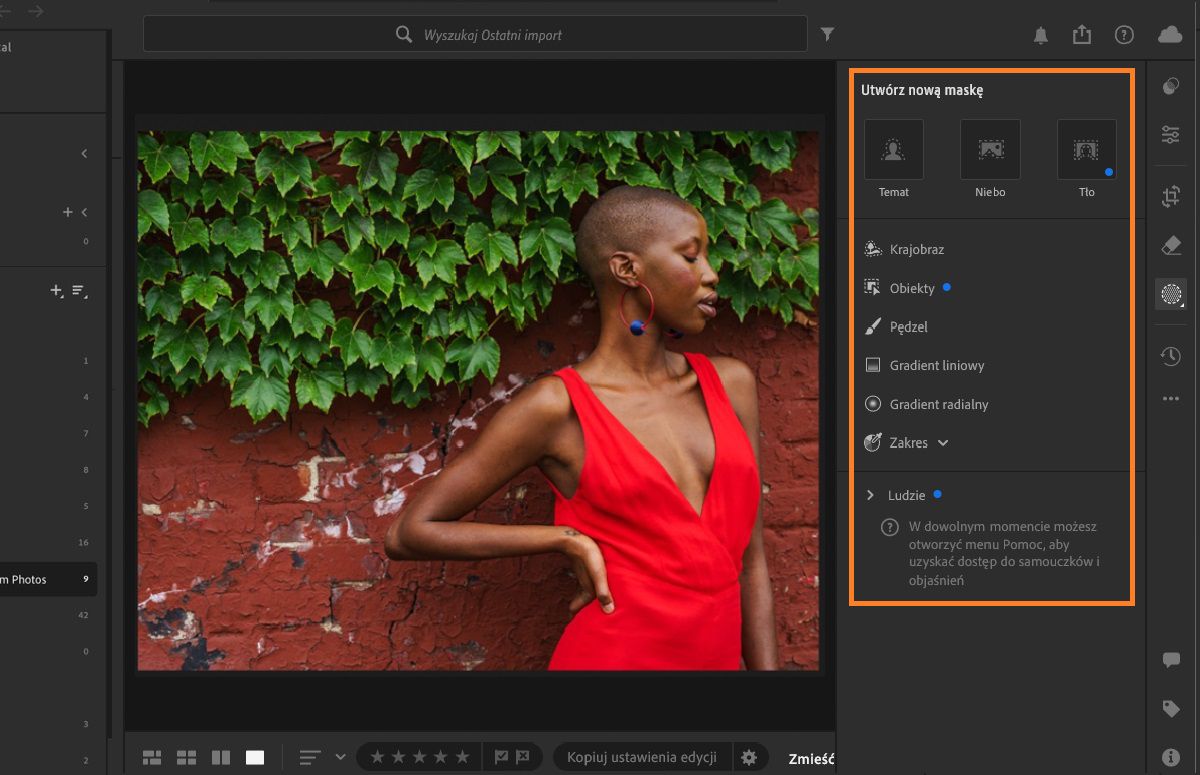Open the Edit sliders panel

tap(1171, 134)
